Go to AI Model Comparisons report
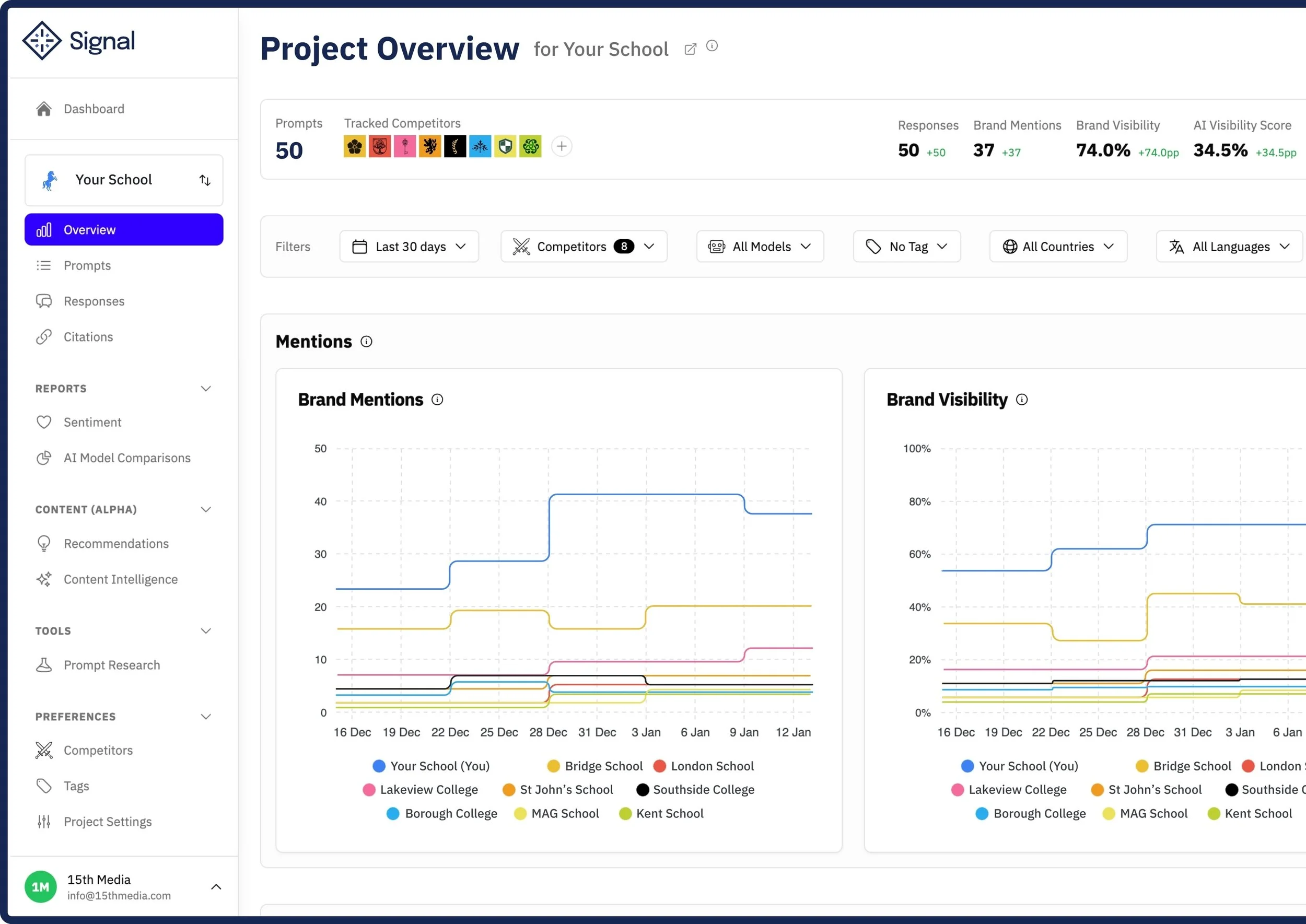This screenshot has width=1306, height=924. coord(127,458)
